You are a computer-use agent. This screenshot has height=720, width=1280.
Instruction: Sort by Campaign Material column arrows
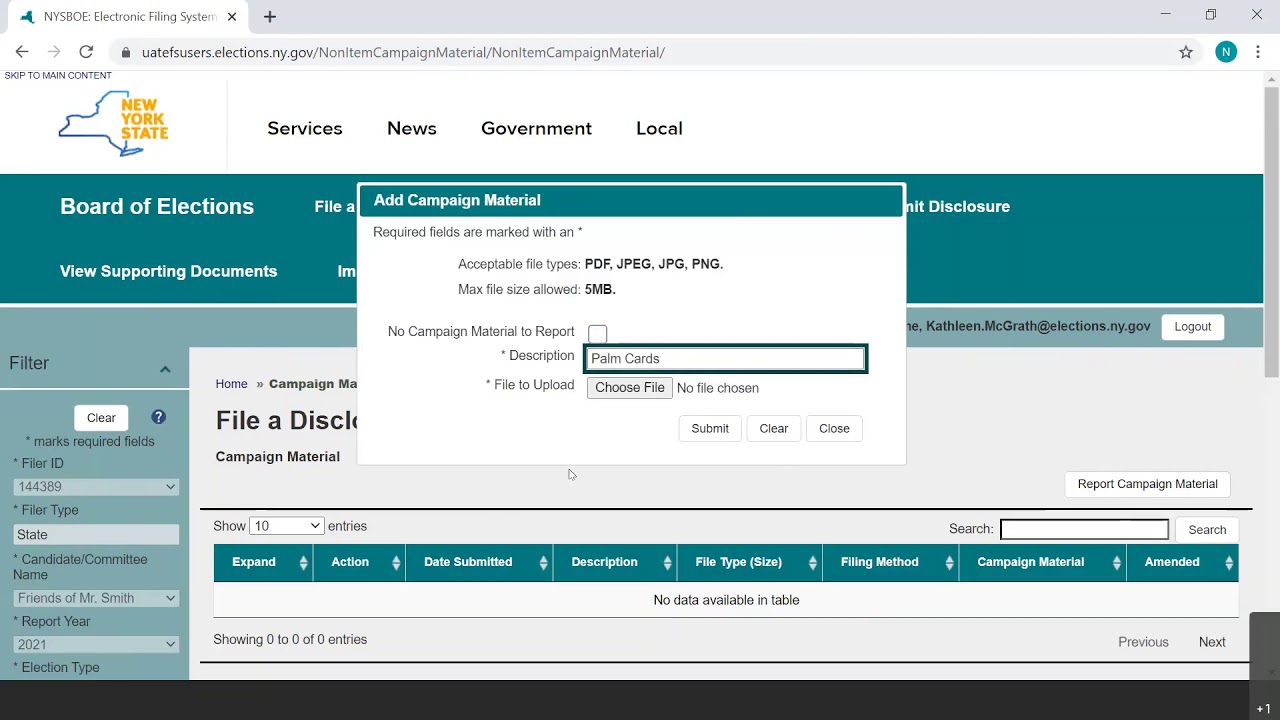[x=1116, y=562]
